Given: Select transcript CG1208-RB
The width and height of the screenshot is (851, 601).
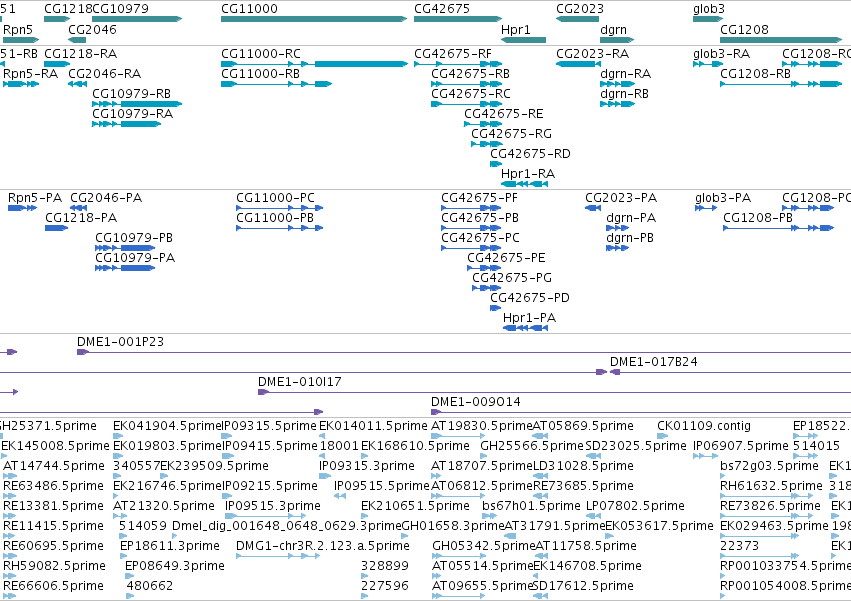Looking at the screenshot, I should pyautogui.click(x=755, y=73).
